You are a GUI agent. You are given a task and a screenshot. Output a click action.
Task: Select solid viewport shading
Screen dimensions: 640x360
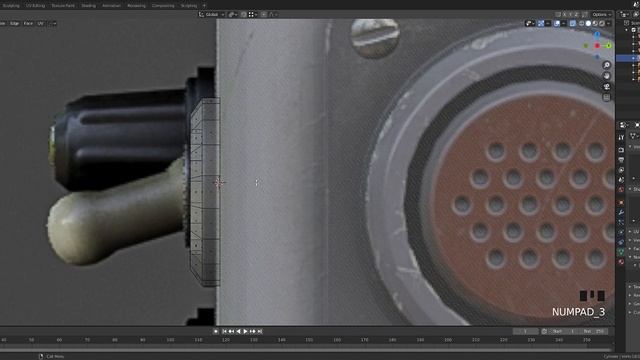589,23
